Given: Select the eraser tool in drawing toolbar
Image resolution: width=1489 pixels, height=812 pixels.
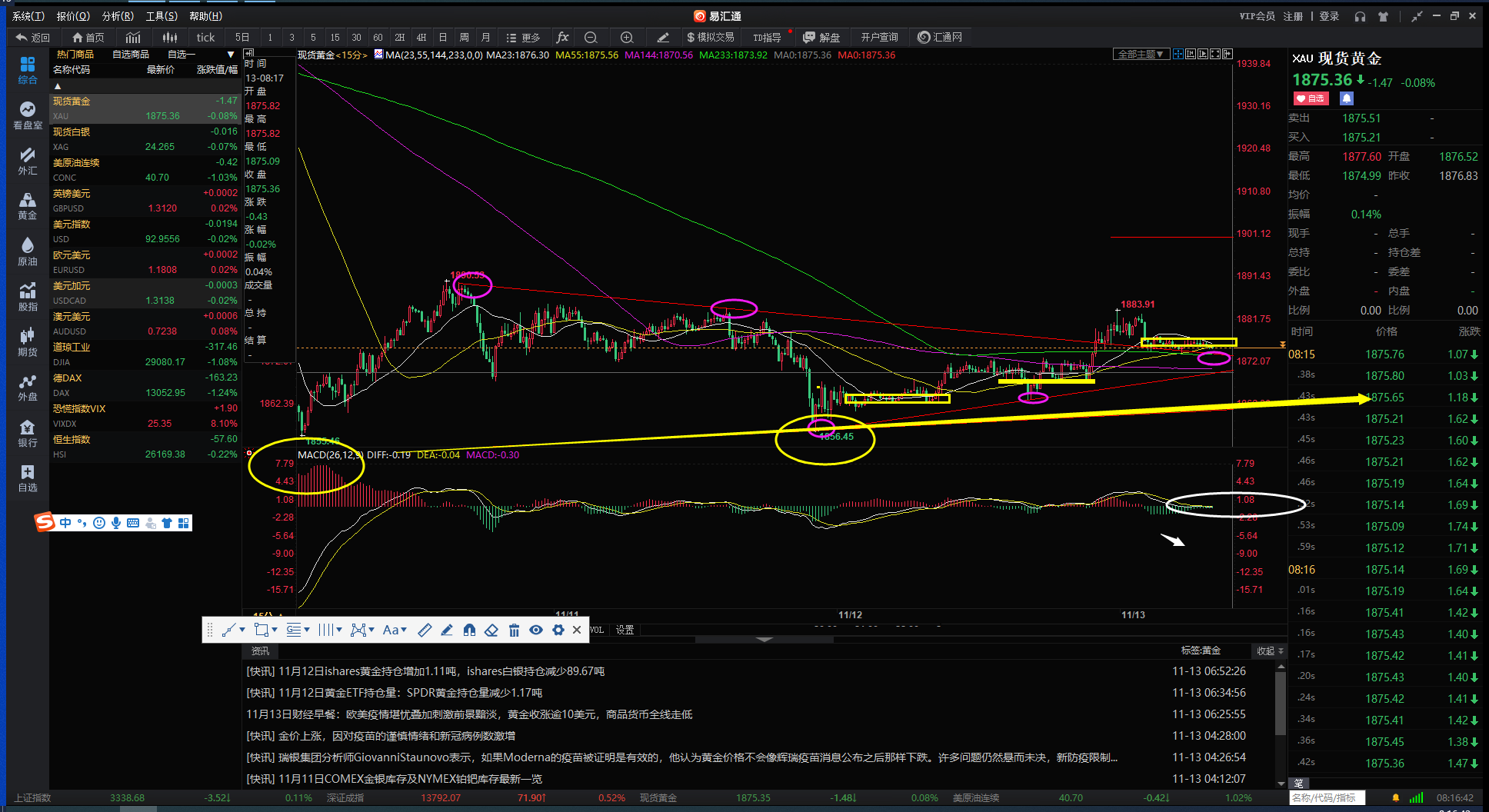Looking at the screenshot, I should [491, 630].
